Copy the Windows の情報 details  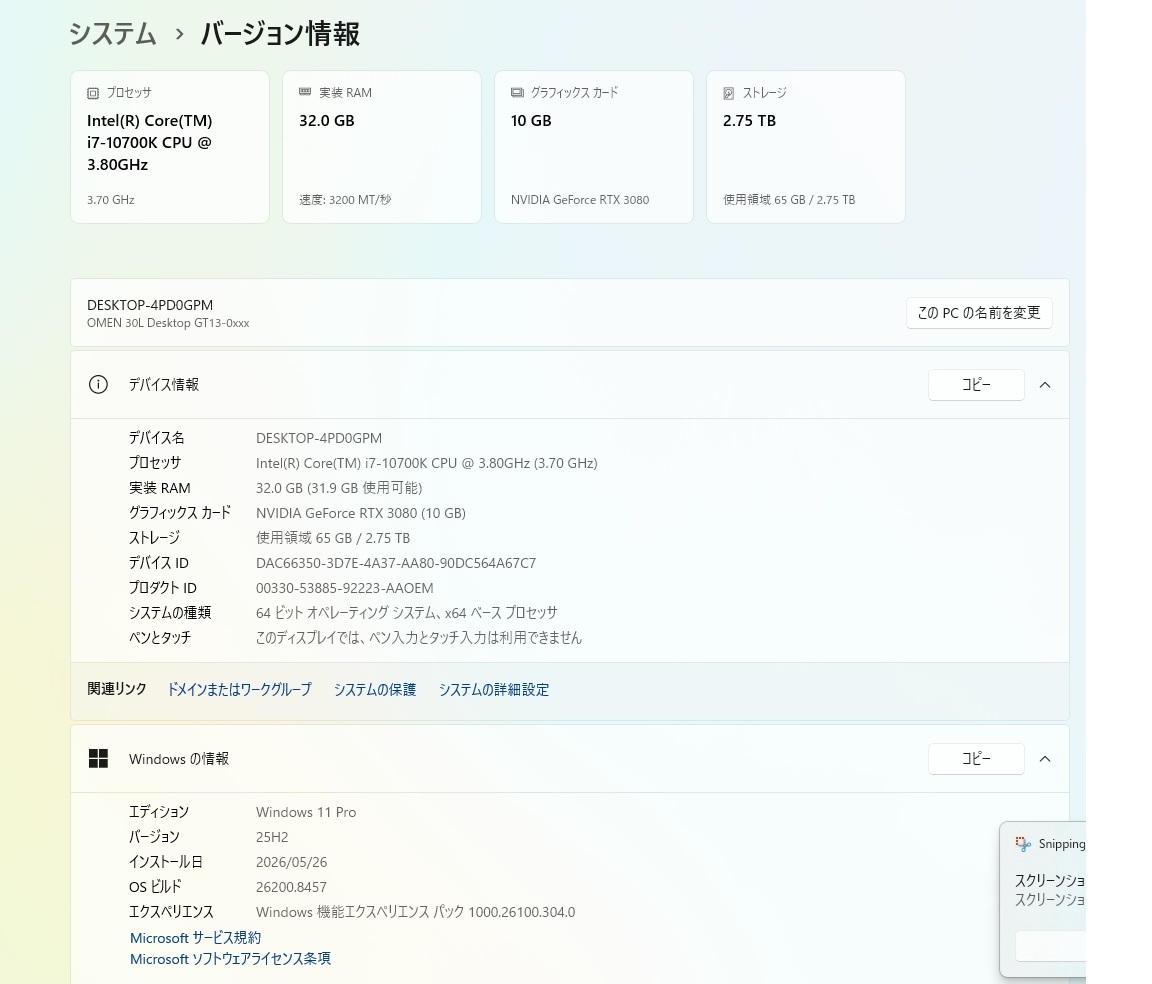976,759
